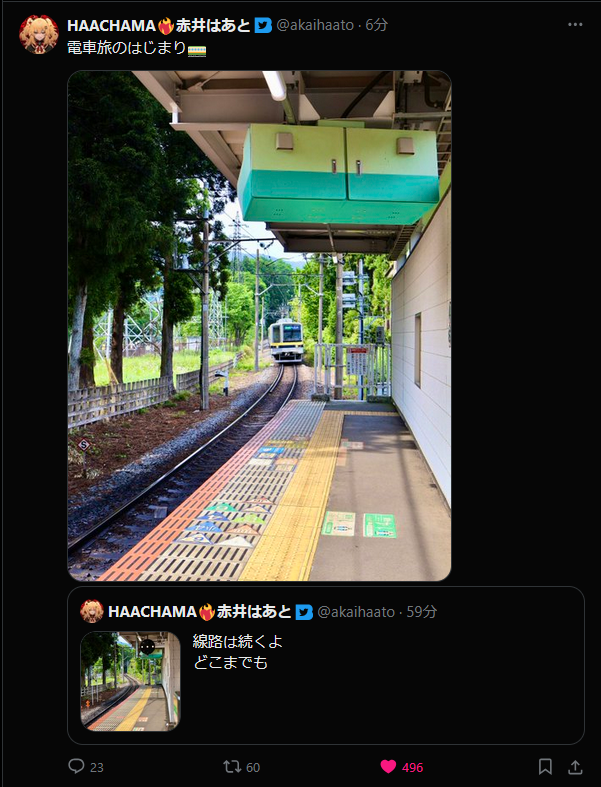Click the 59分 timestamp in quoted tweet
This screenshot has width=601, height=787.
[421, 612]
